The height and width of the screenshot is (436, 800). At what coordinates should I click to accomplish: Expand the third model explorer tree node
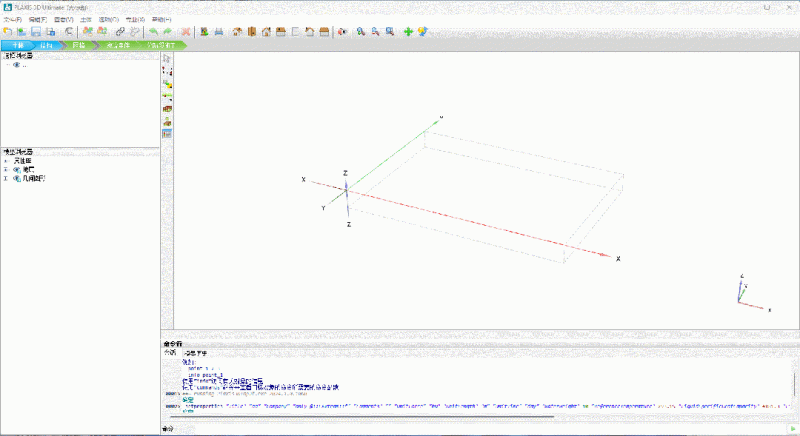click(x=6, y=178)
